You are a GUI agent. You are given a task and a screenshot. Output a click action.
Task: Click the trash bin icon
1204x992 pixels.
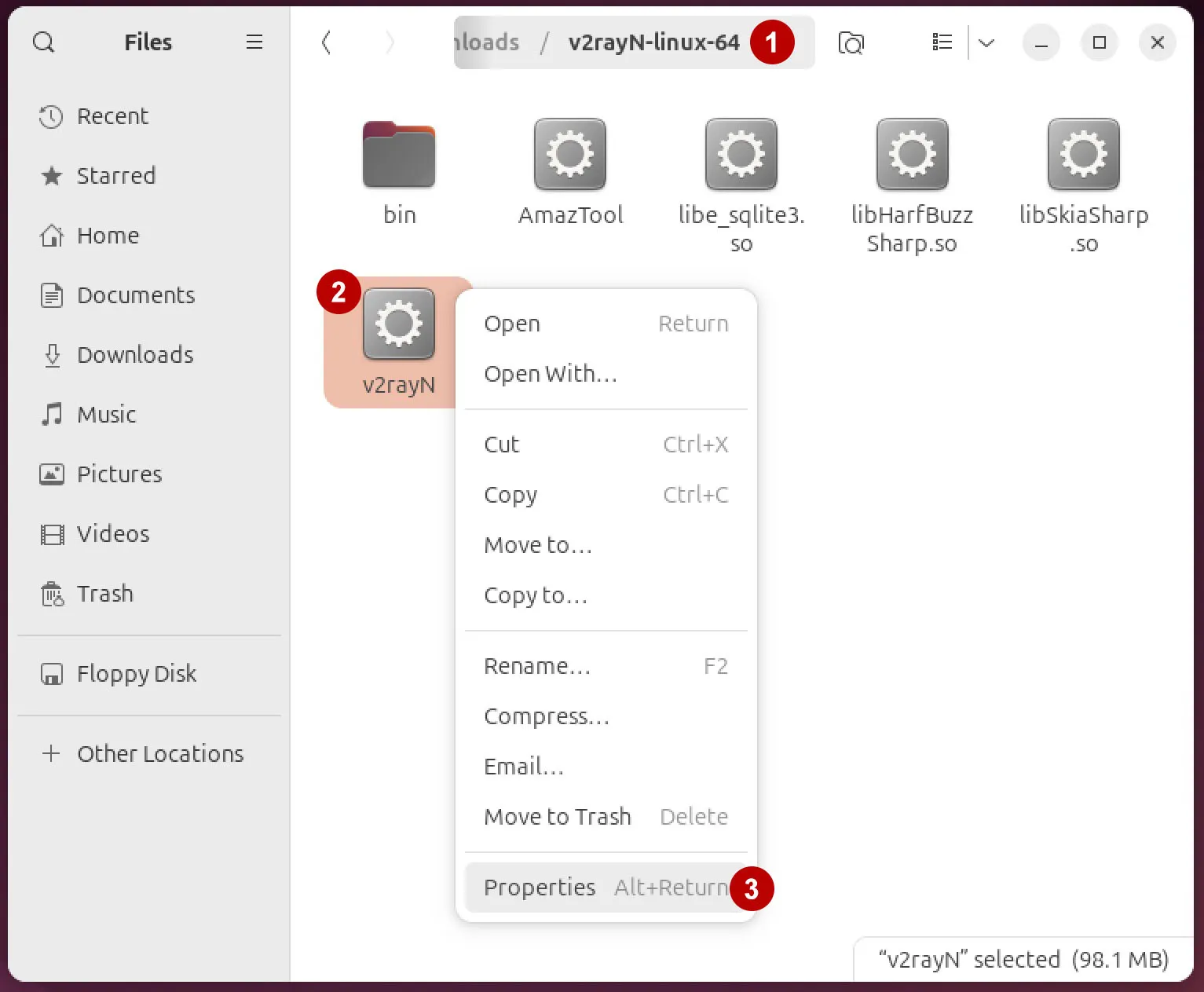(52, 594)
